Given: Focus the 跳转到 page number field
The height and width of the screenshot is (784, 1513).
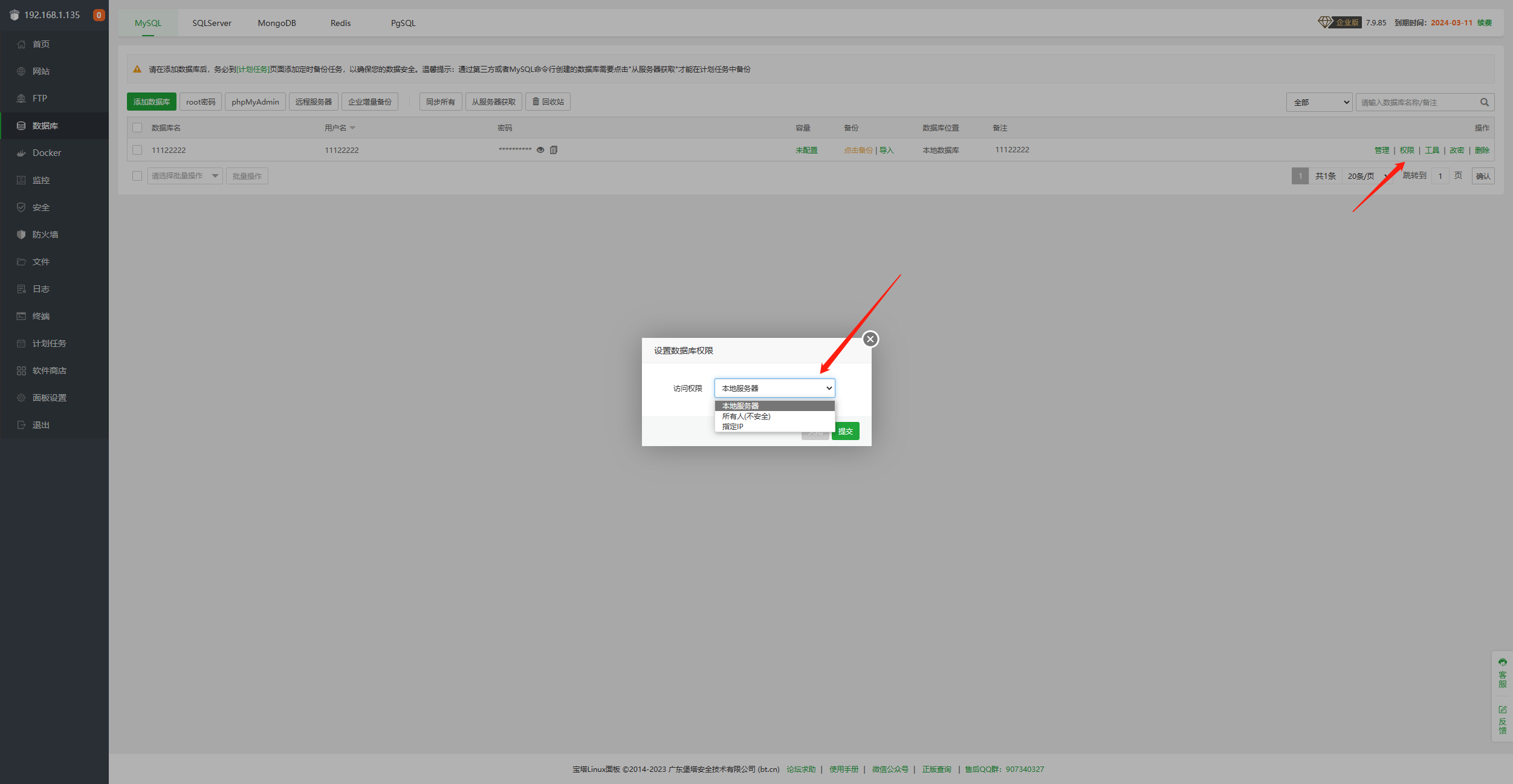Looking at the screenshot, I should [1440, 176].
